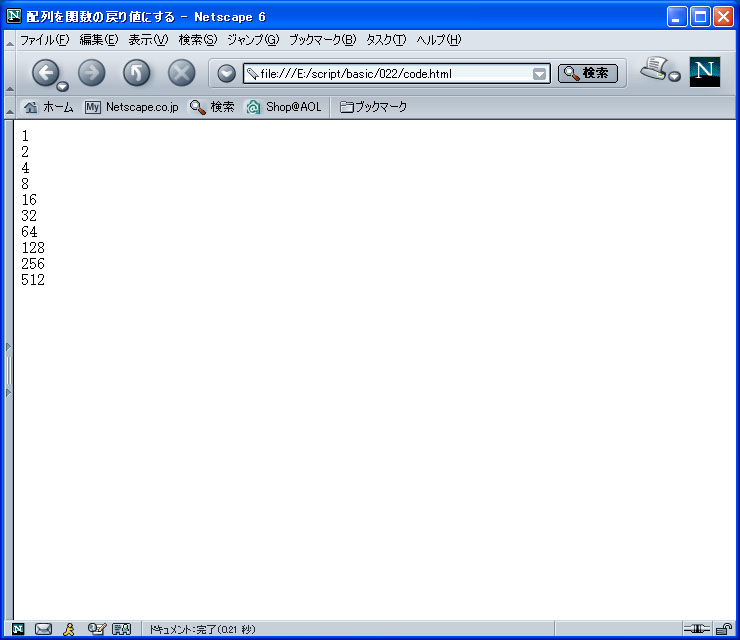
Task: Open Mail from the status bar envelope icon
Action: click(43, 629)
